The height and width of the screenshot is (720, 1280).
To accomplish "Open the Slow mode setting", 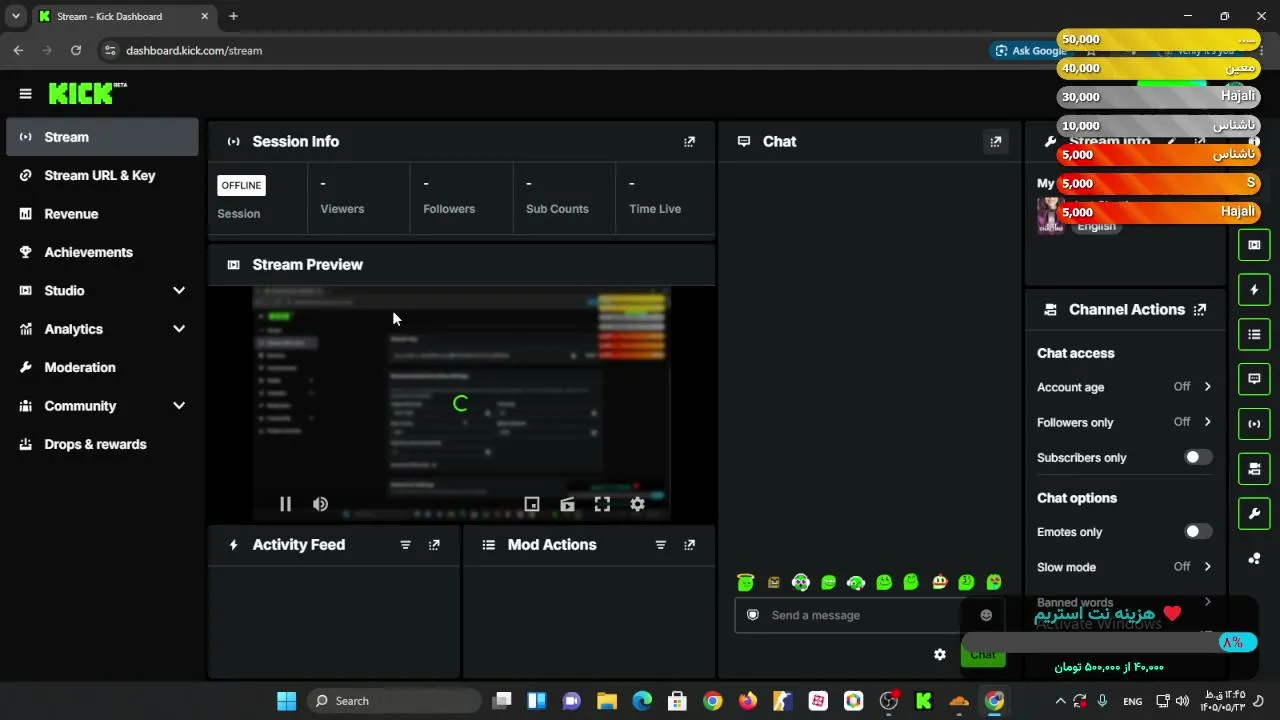I will coord(1125,567).
